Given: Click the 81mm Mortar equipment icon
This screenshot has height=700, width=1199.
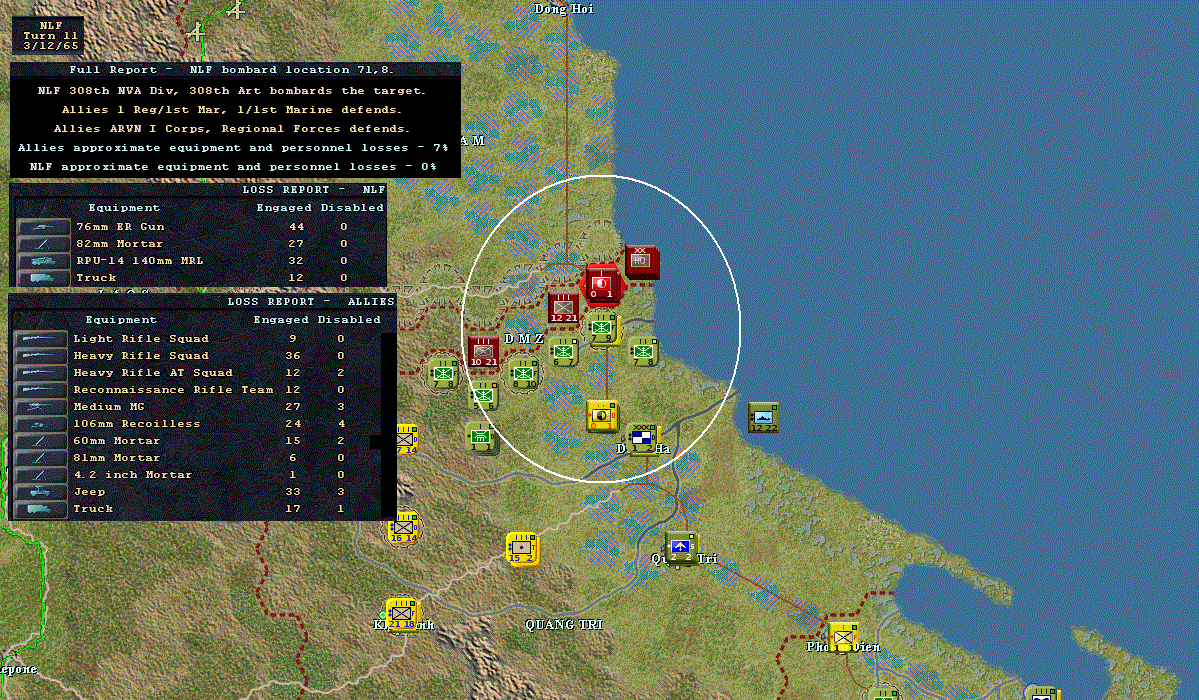Looking at the screenshot, I should point(41,457).
